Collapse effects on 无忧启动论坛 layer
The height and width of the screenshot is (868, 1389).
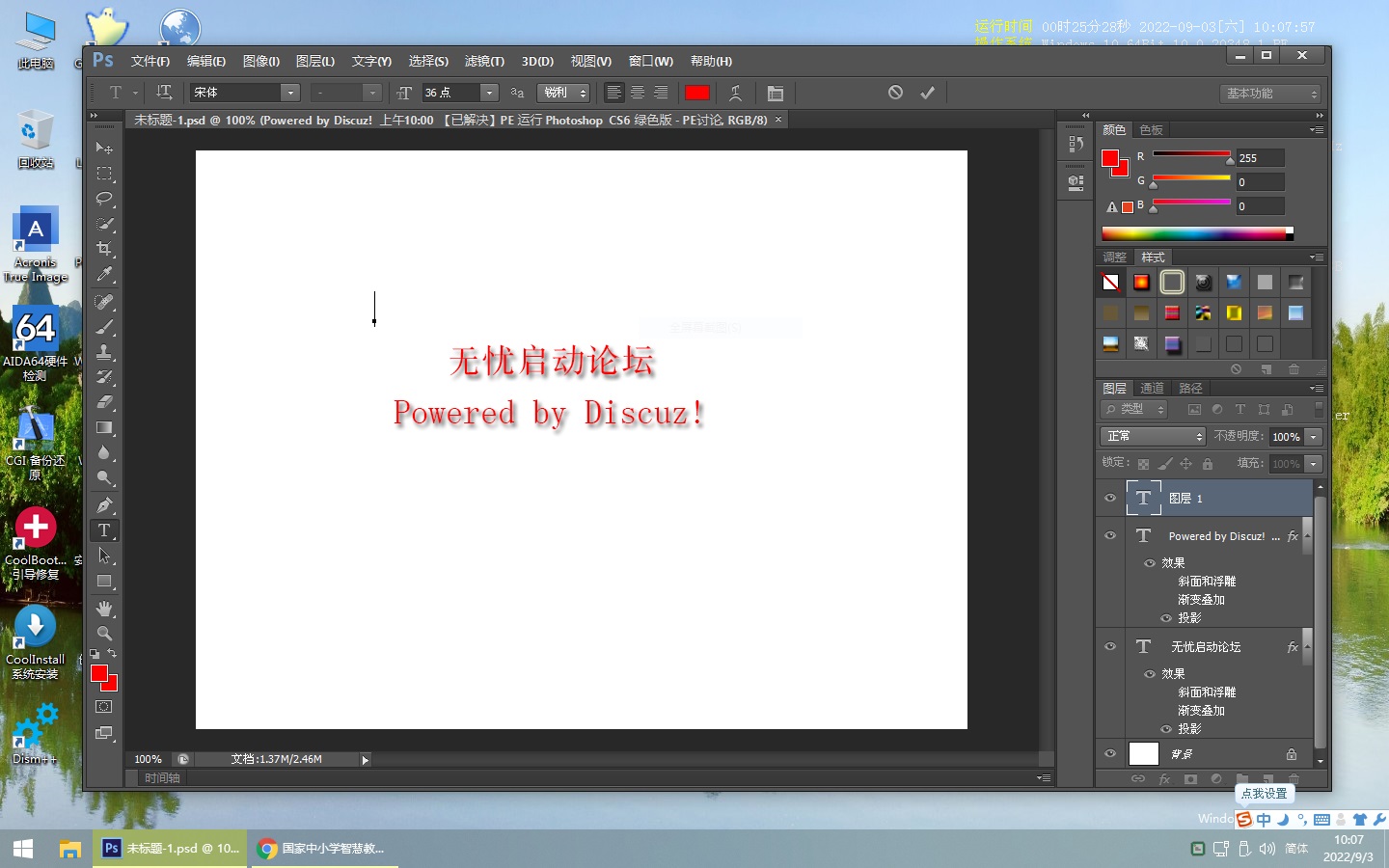click(x=1307, y=648)
